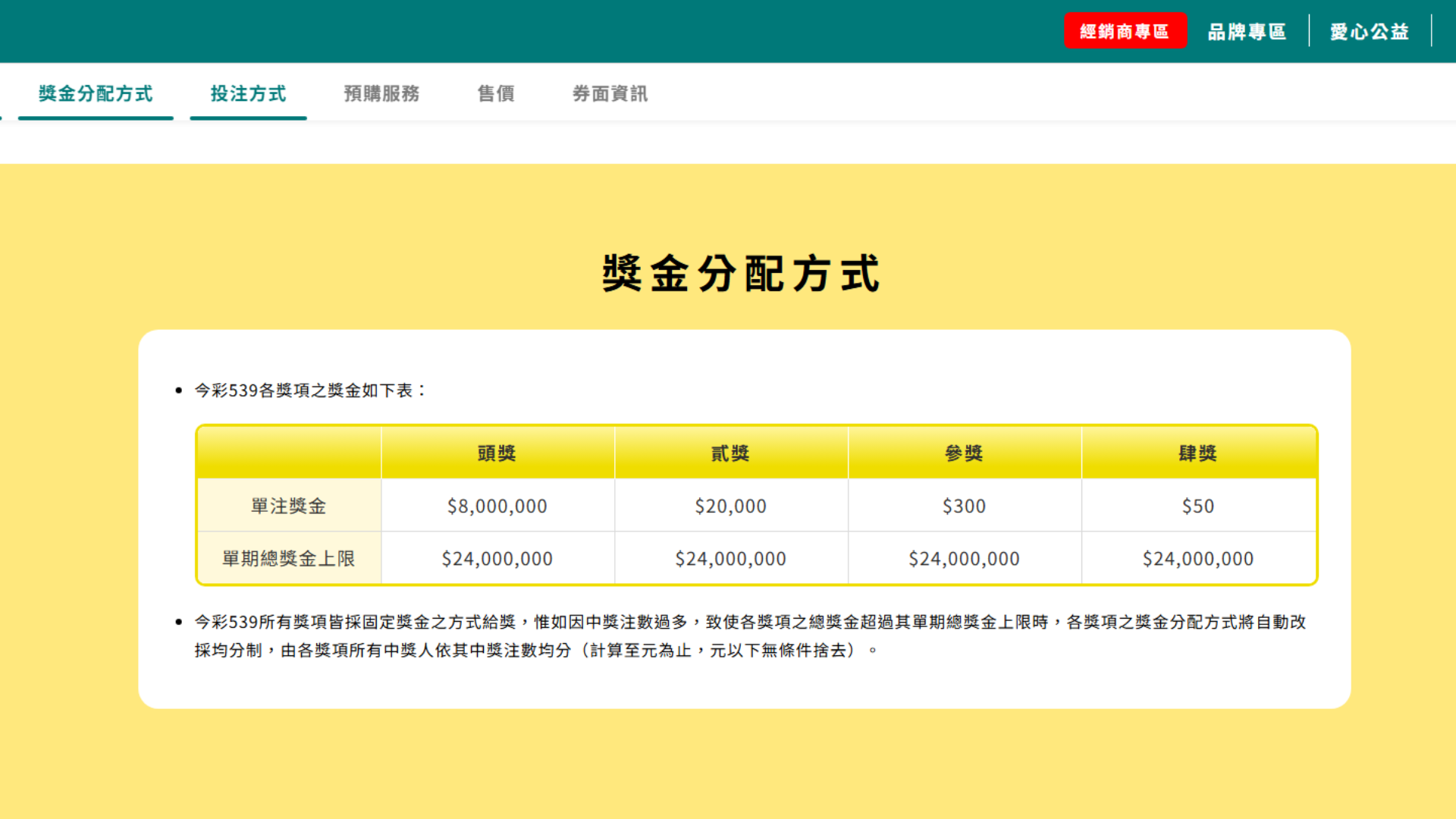
Task: Click the 單注獎金 row label
Action: [289, 506]
